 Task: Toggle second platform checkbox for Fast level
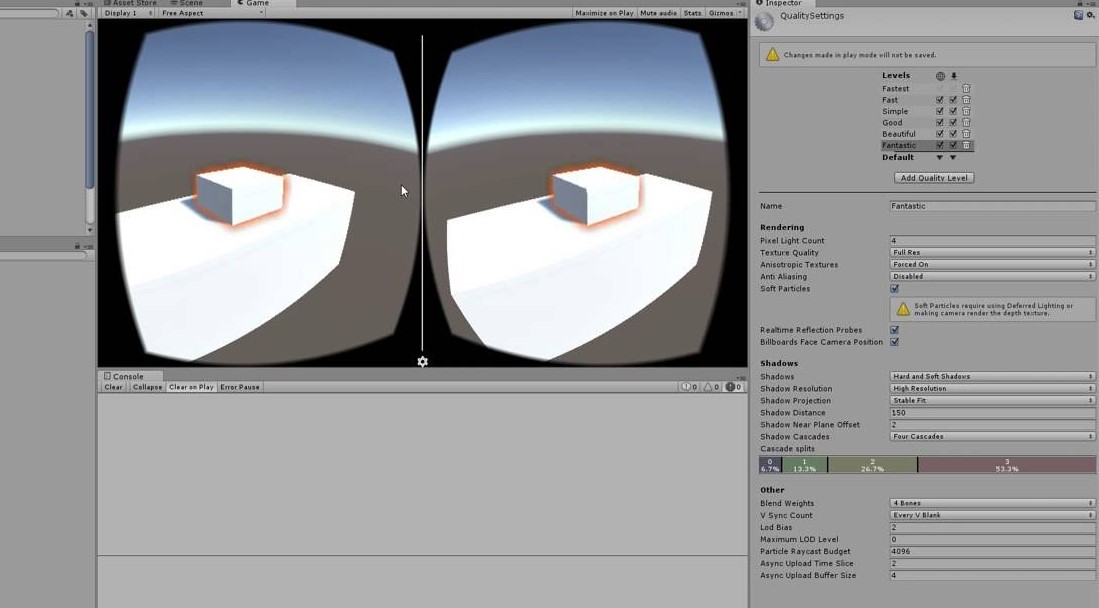coord(953,100)
